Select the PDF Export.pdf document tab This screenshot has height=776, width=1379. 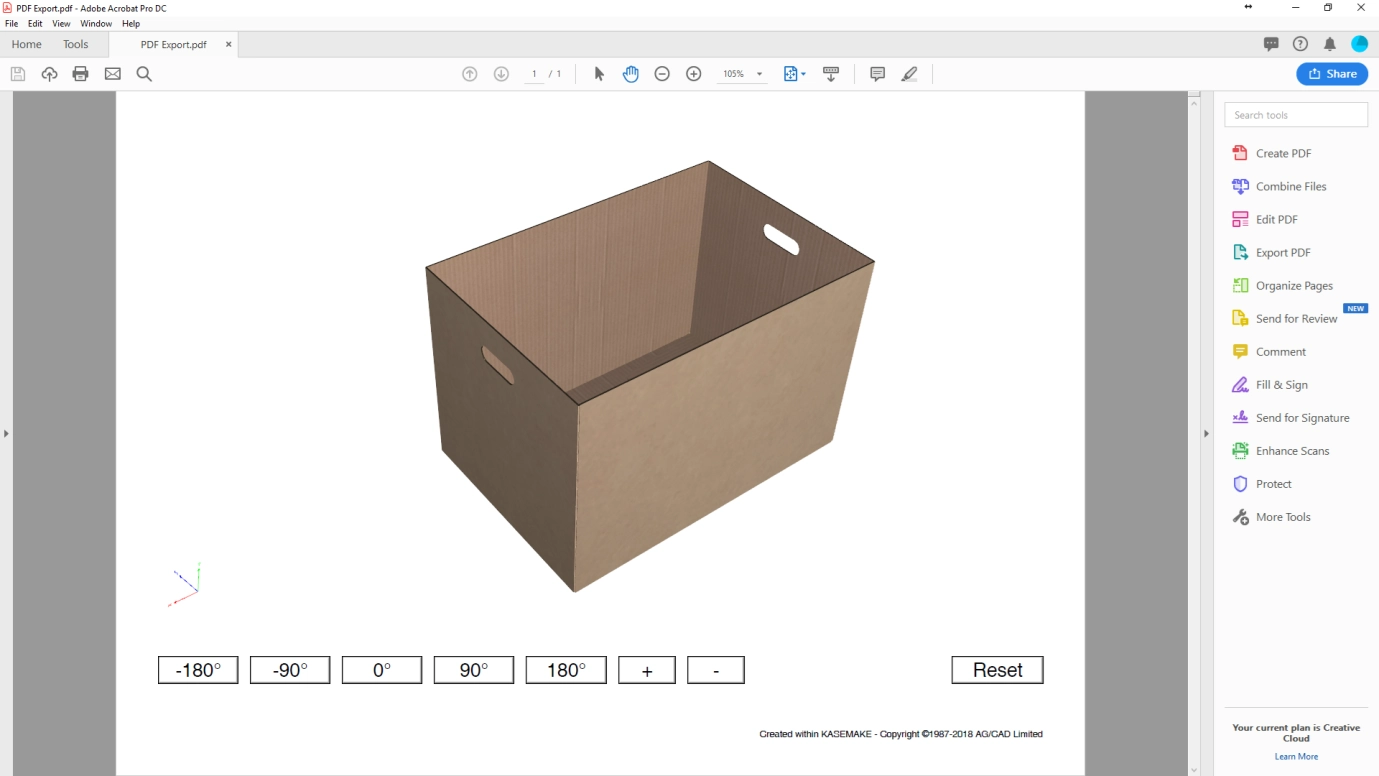point(173,44)
